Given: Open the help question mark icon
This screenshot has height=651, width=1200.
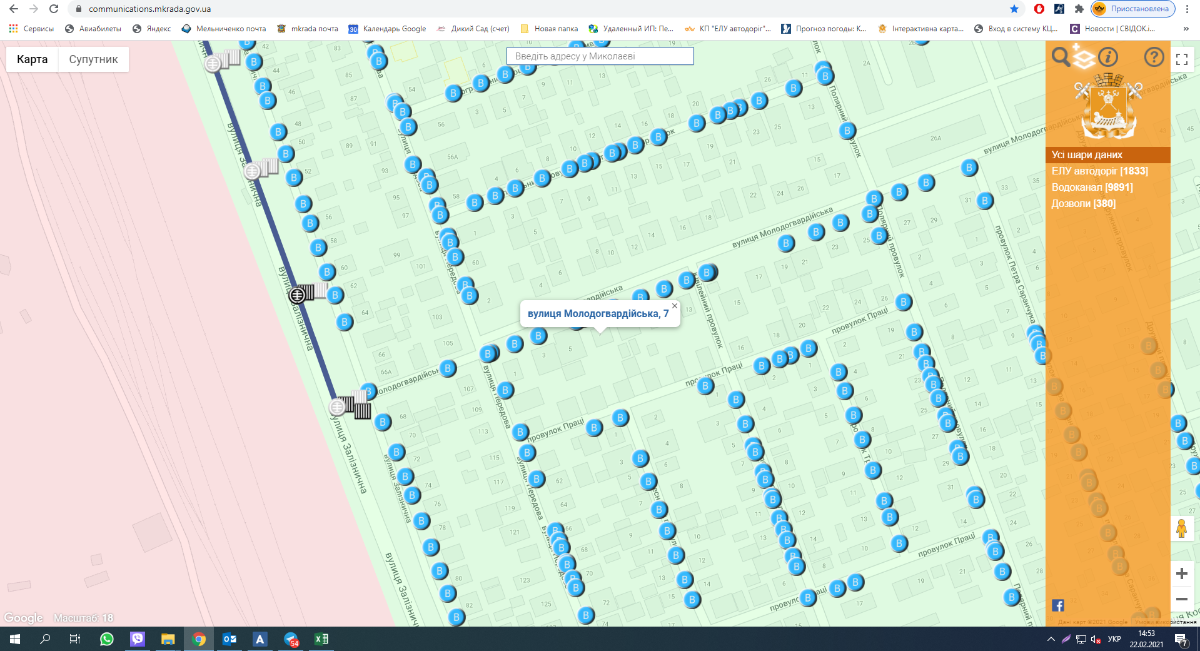Looking at the screenshot, I should tap(1154, 57).
